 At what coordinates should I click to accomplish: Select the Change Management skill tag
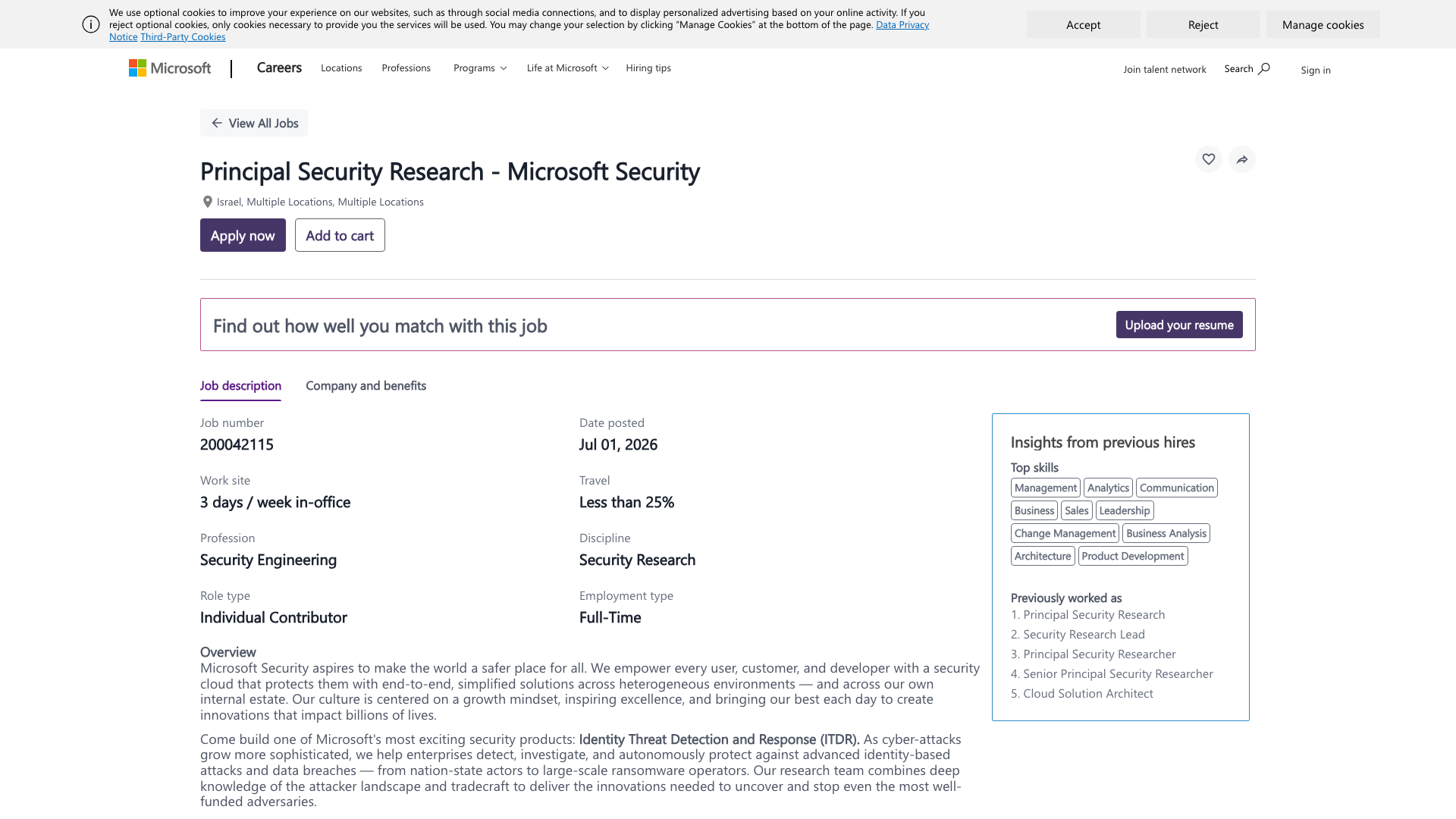point(1065,533)
